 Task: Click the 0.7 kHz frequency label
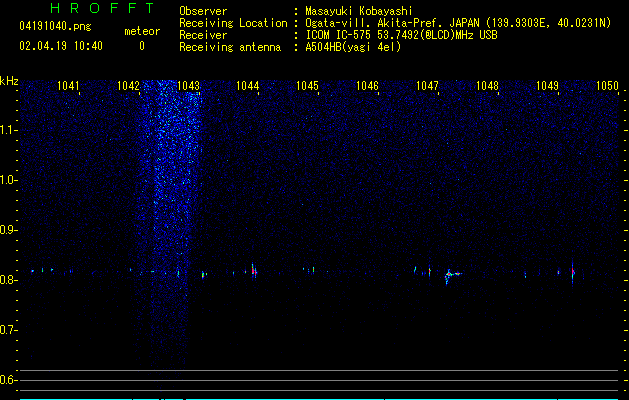tap(8, 330)
